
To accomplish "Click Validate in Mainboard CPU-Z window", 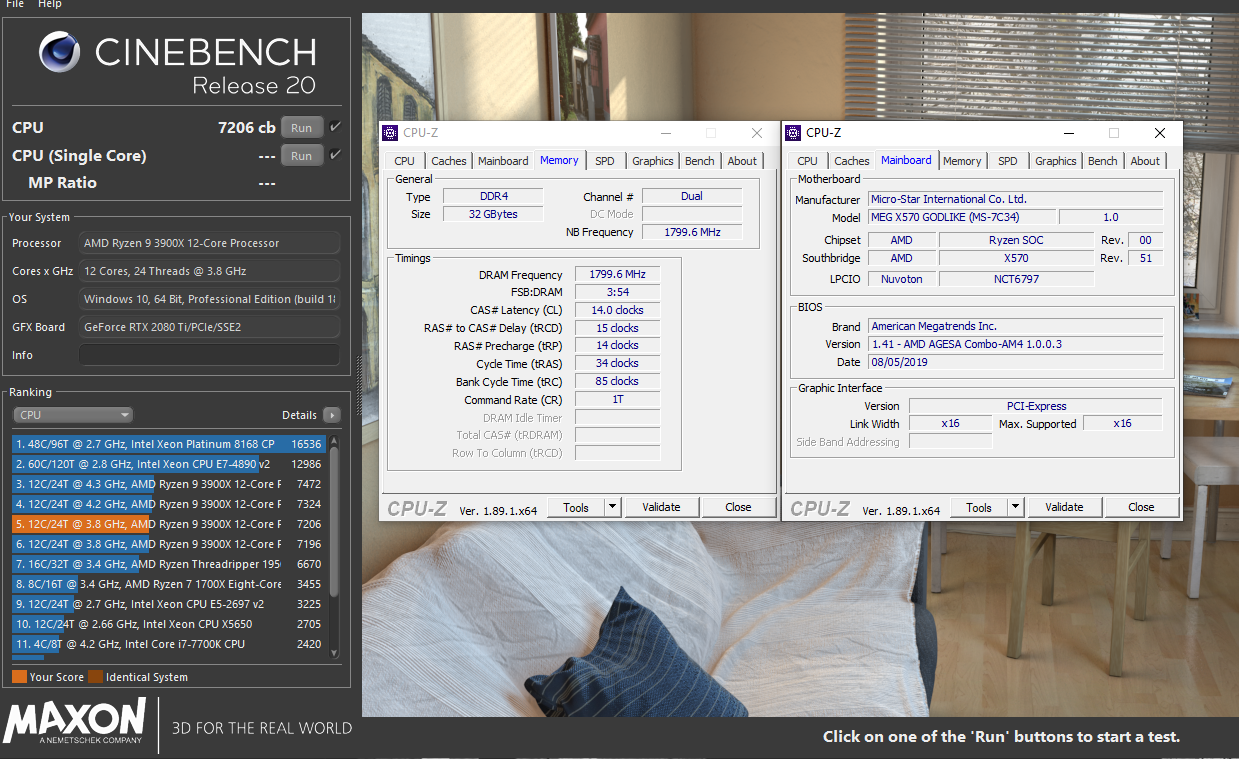I will pyautogui.click(x=1064, y=507).
